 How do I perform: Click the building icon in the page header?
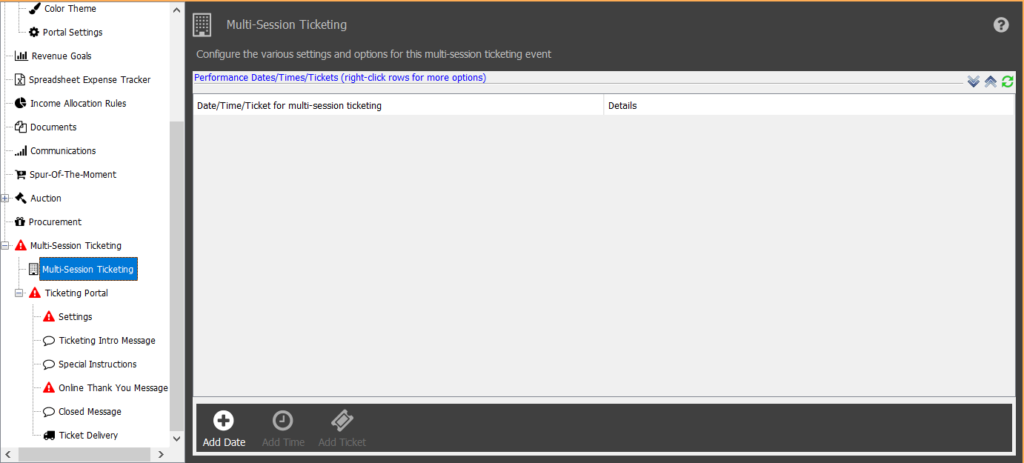click(202, 25)
